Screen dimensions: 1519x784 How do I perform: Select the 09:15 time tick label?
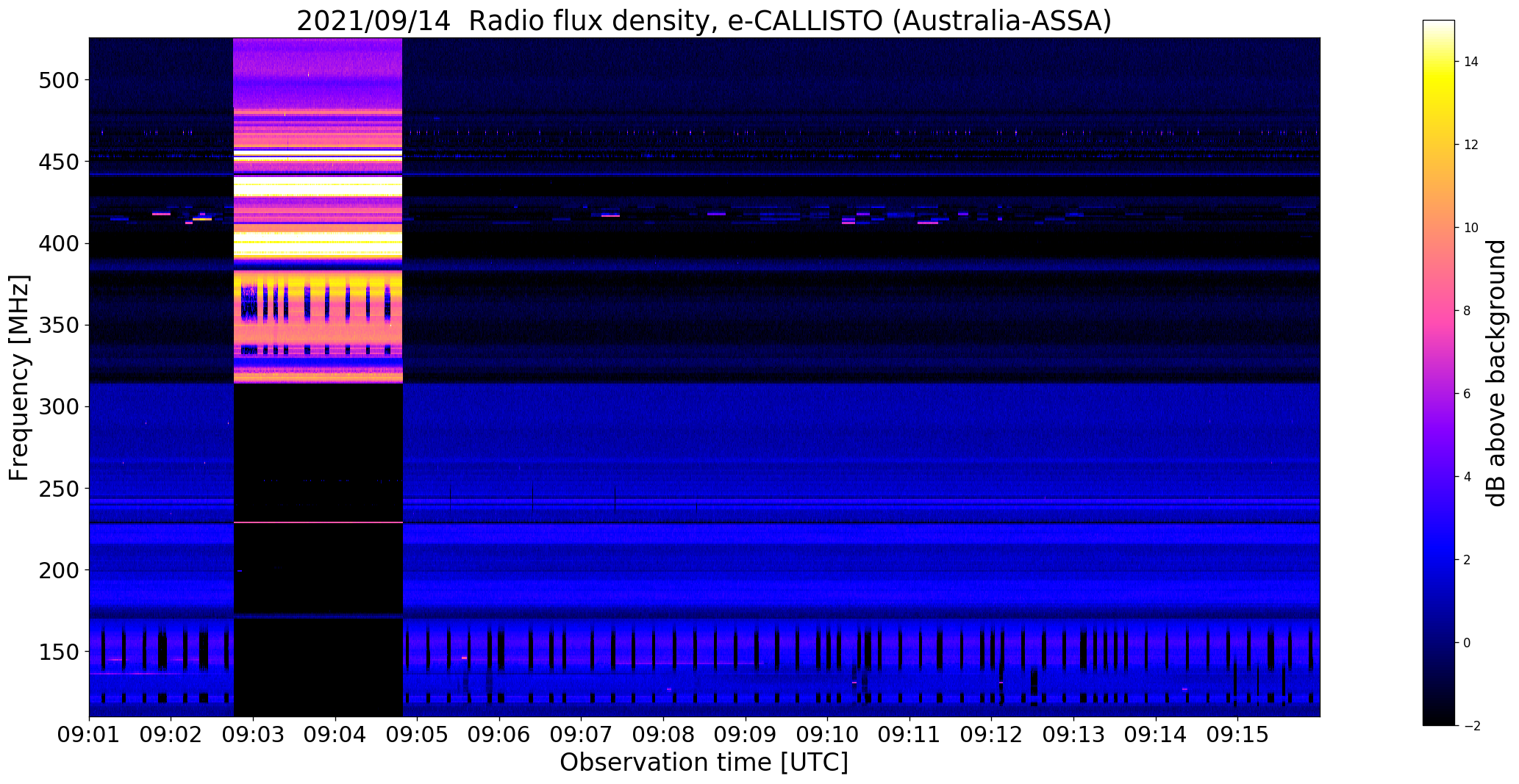(1237, 736)
